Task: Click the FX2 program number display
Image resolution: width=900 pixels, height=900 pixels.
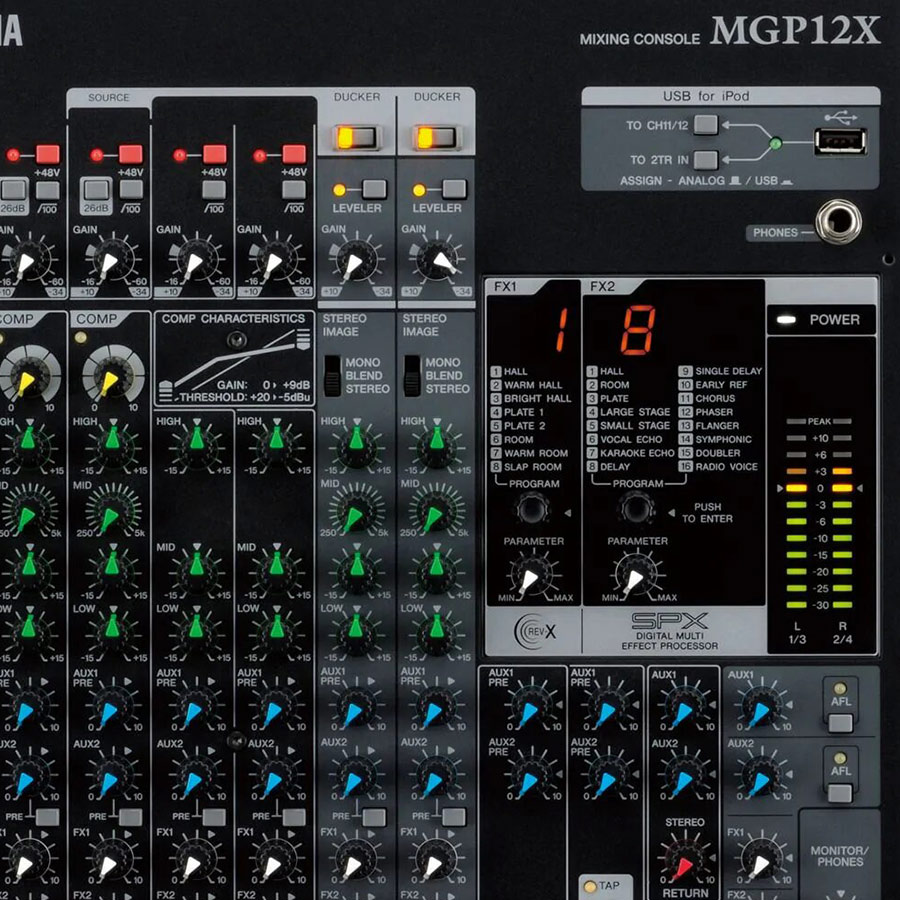Action: (637, 329)
